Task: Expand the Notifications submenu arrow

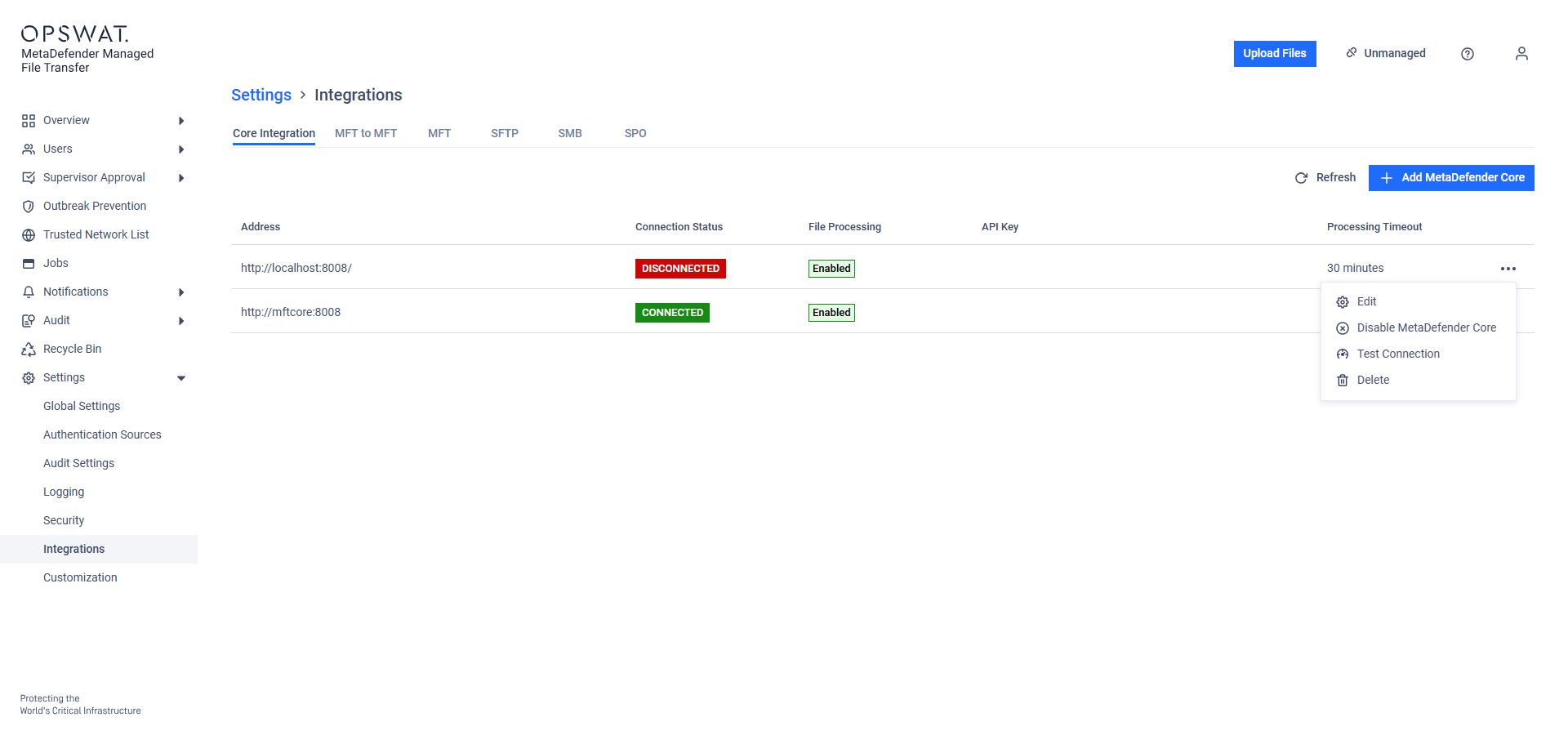Action: (181, 292)
